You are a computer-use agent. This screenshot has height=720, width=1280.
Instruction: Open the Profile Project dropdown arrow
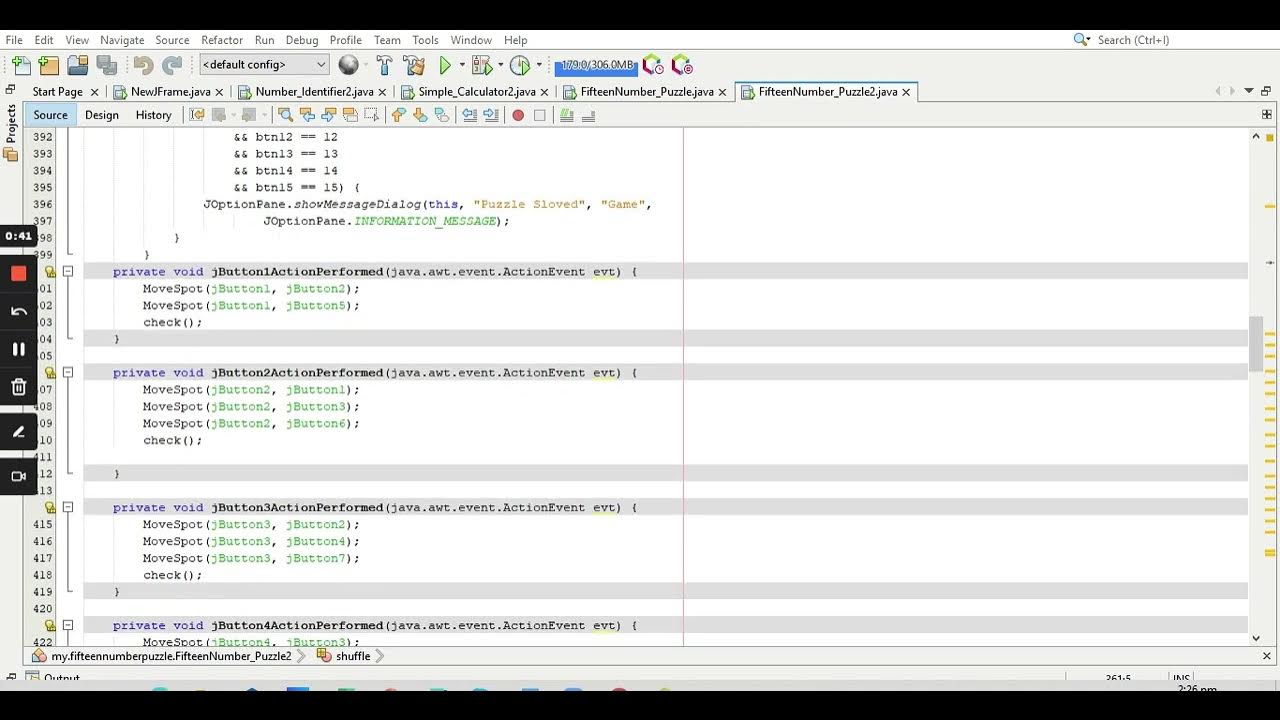pyautogui.click(x=539, y=65)
